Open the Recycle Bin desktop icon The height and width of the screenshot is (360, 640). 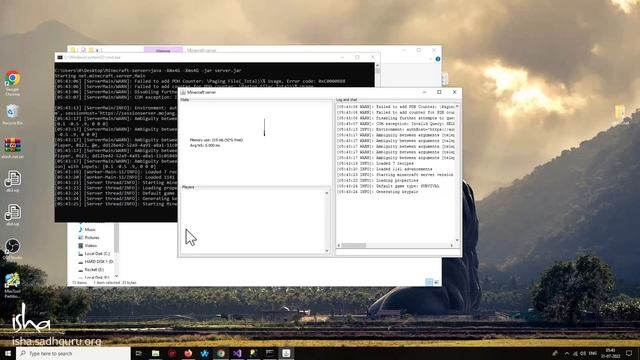[x=13, y=114]
